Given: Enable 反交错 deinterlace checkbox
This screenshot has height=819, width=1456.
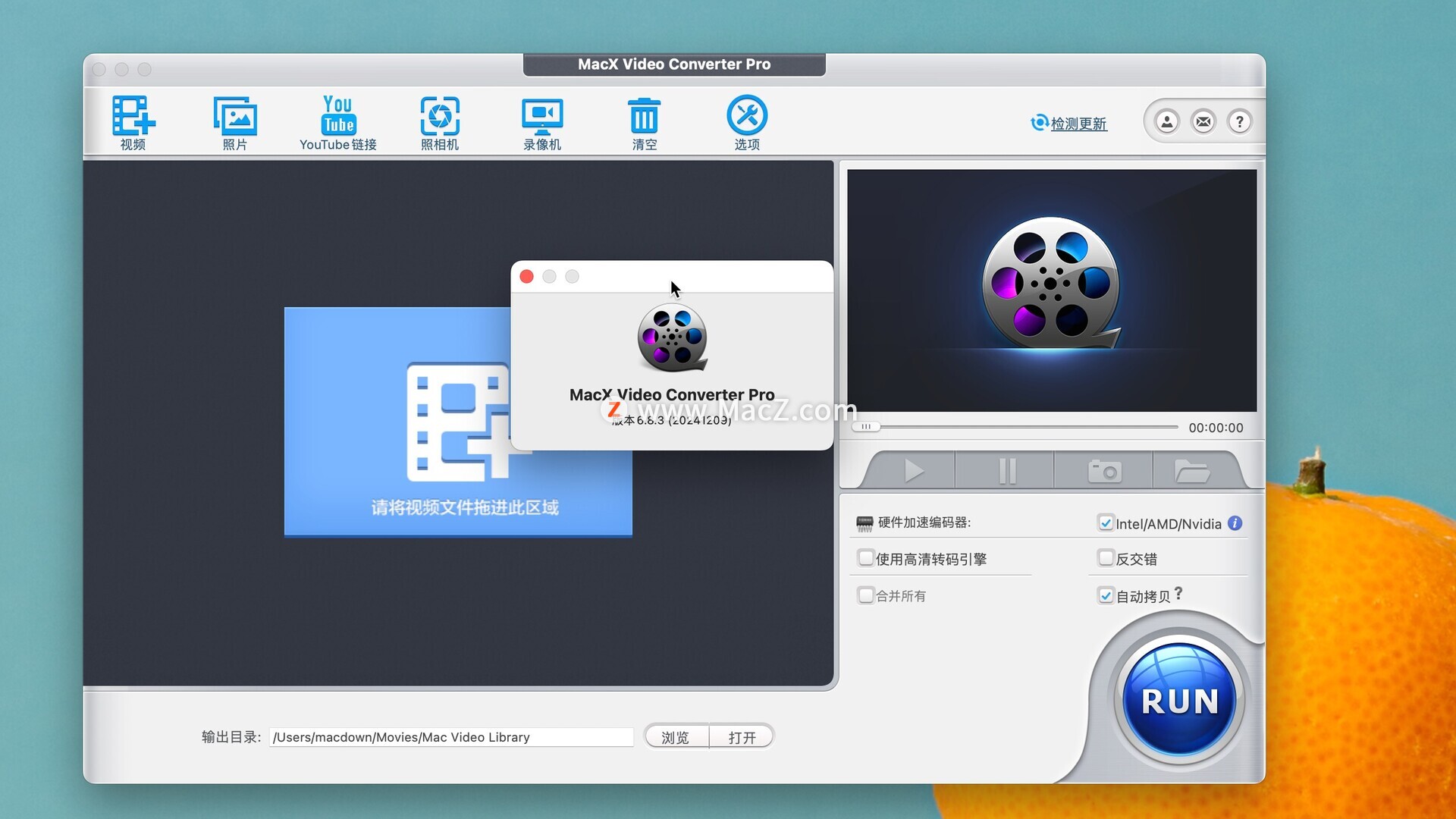Looking at the screenshot, I should click(1106, 558).
